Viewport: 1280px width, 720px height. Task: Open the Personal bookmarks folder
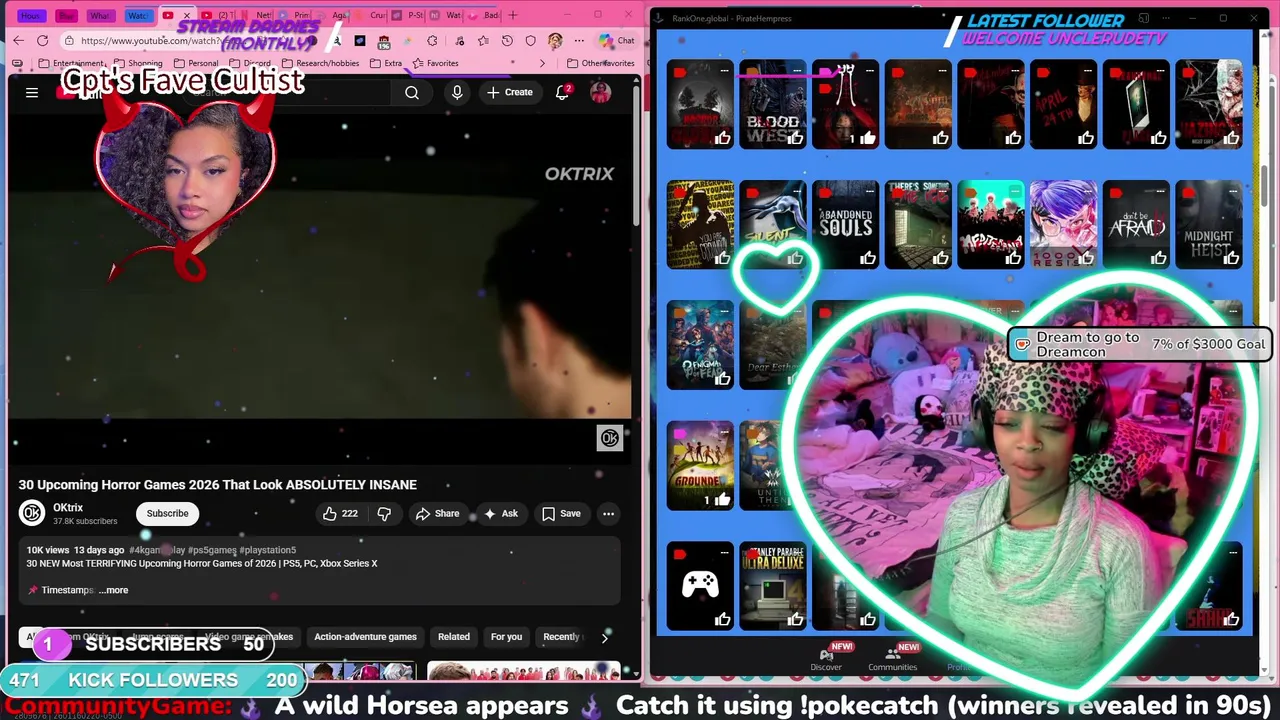[x=196, y=63]
